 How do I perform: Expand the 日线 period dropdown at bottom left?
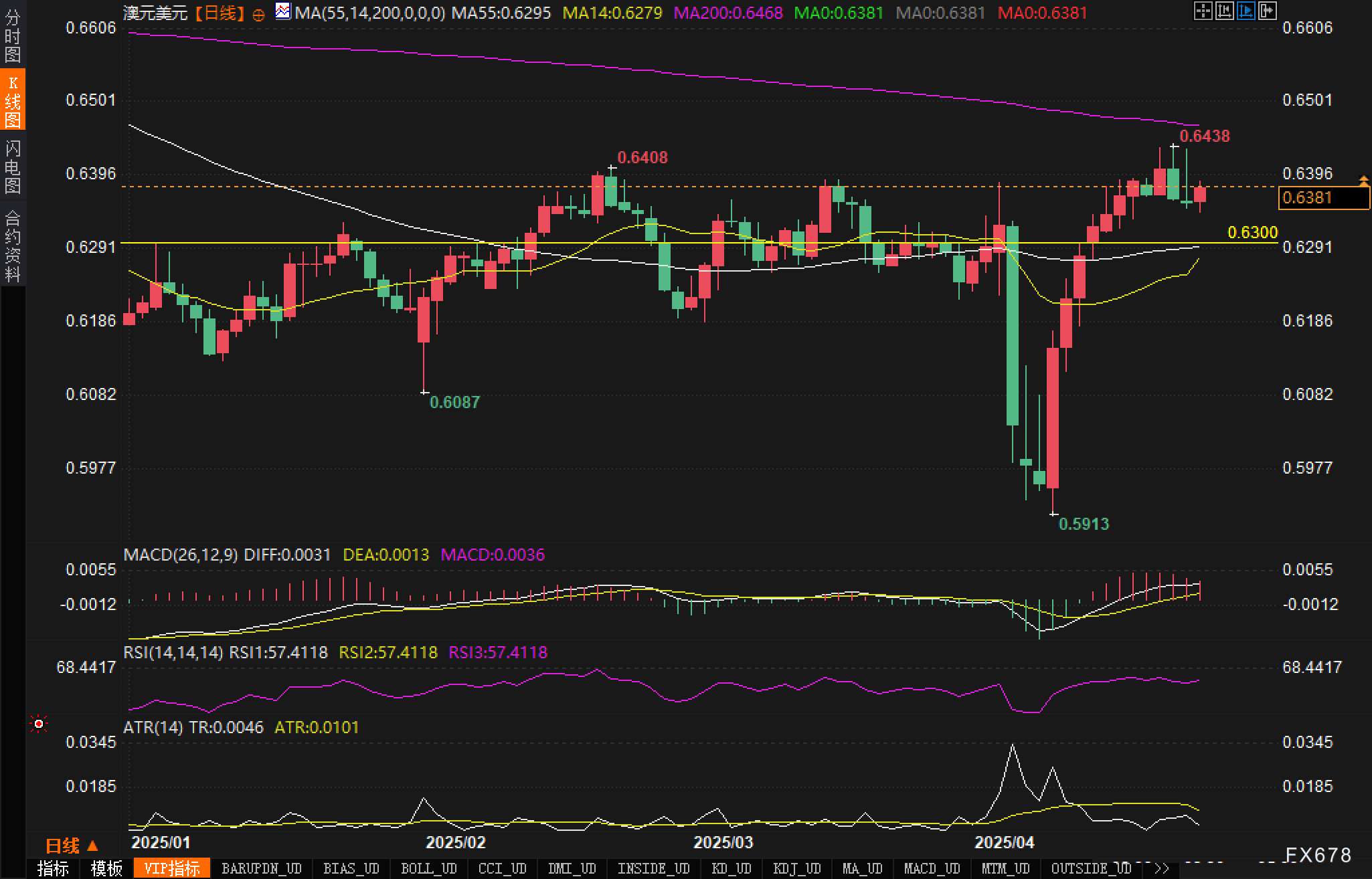pos(72,846)
